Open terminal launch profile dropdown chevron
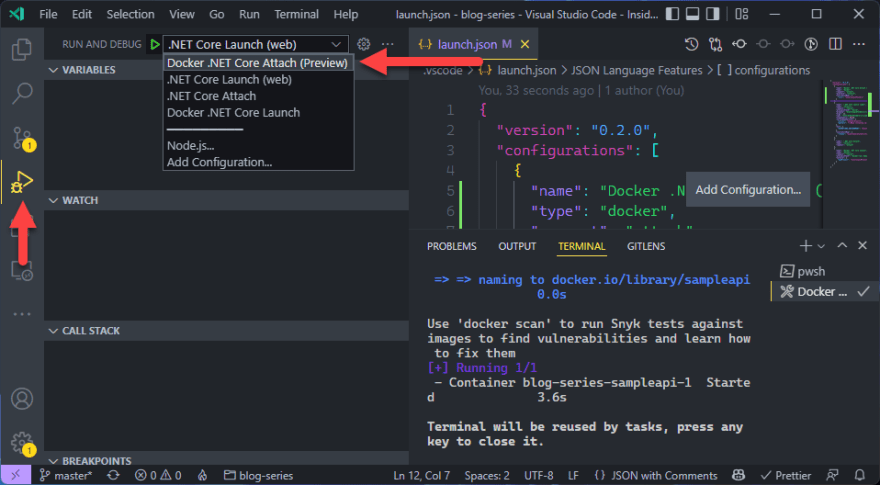880x485 pixels. click(821, 246)
